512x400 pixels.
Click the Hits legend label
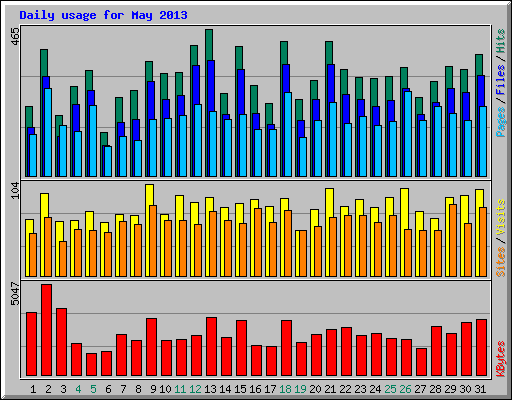tap(500, 41)
